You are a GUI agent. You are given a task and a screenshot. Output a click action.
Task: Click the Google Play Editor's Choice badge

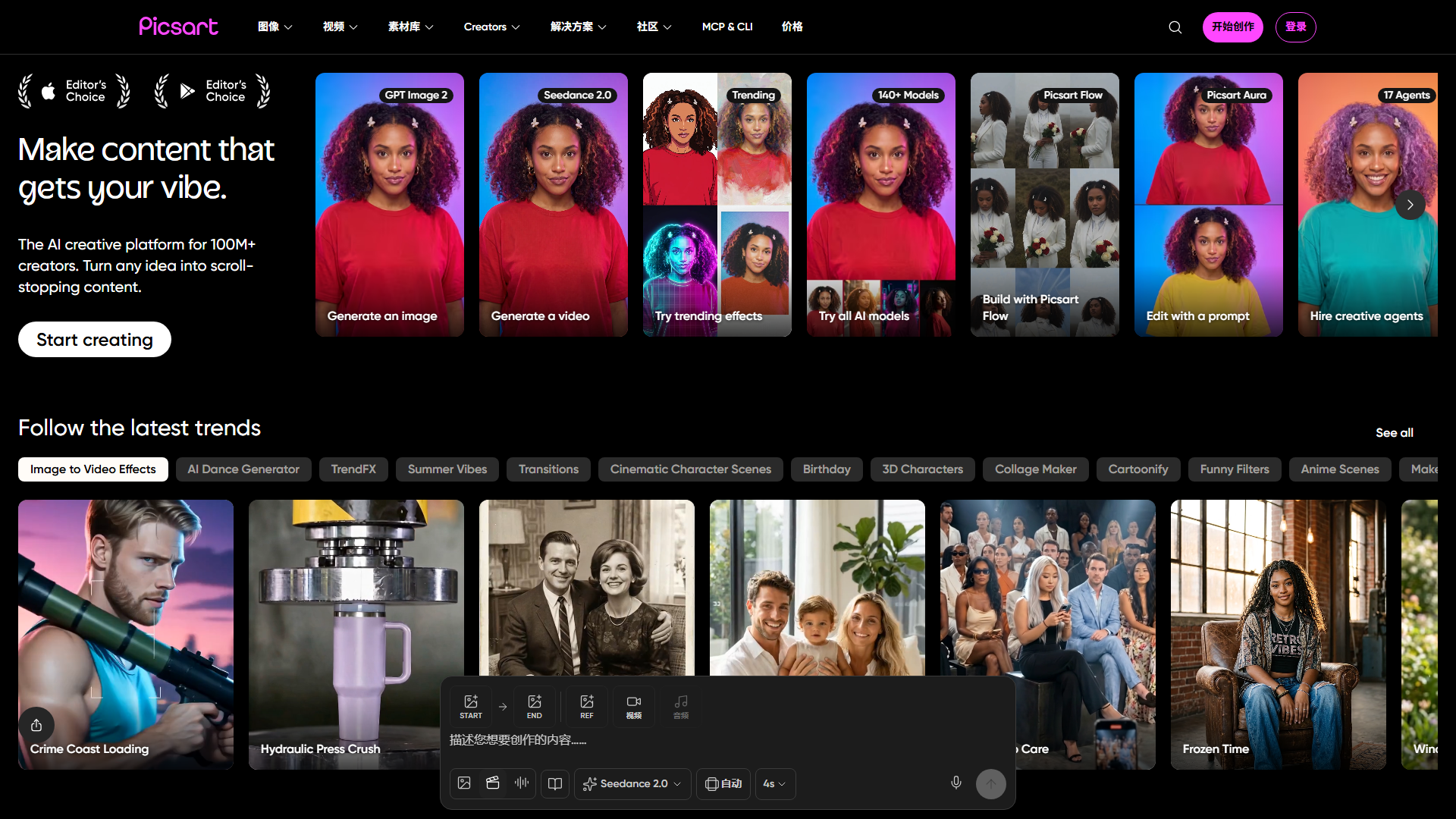click(x=213, y=91)
